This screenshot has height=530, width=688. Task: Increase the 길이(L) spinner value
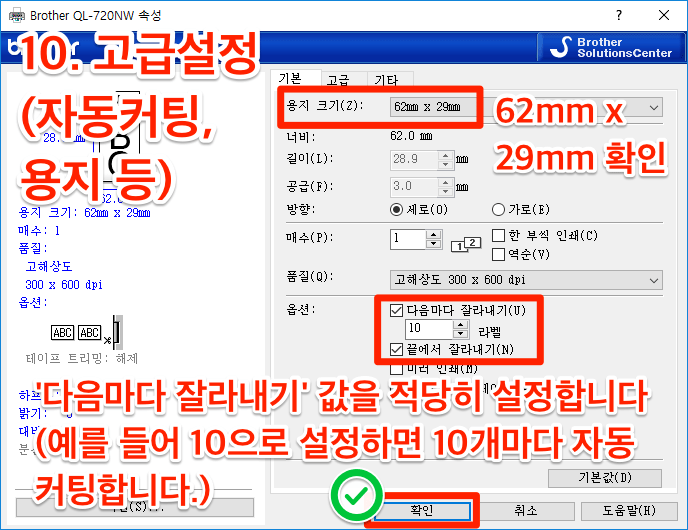pyautogui.click(x=445, y=155)
